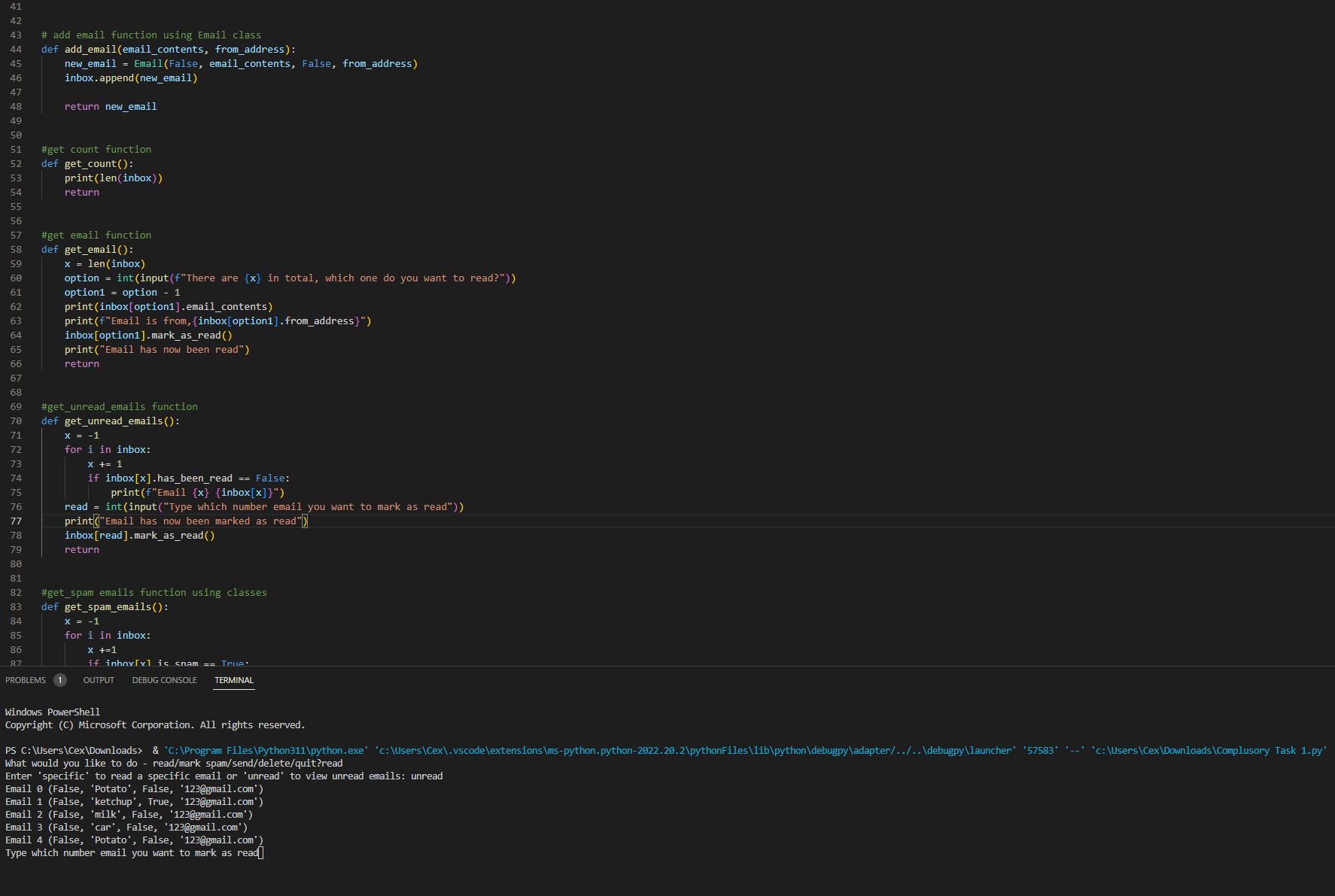Click 'Email 4' Potato terminal output row

(x=135, y=840)
